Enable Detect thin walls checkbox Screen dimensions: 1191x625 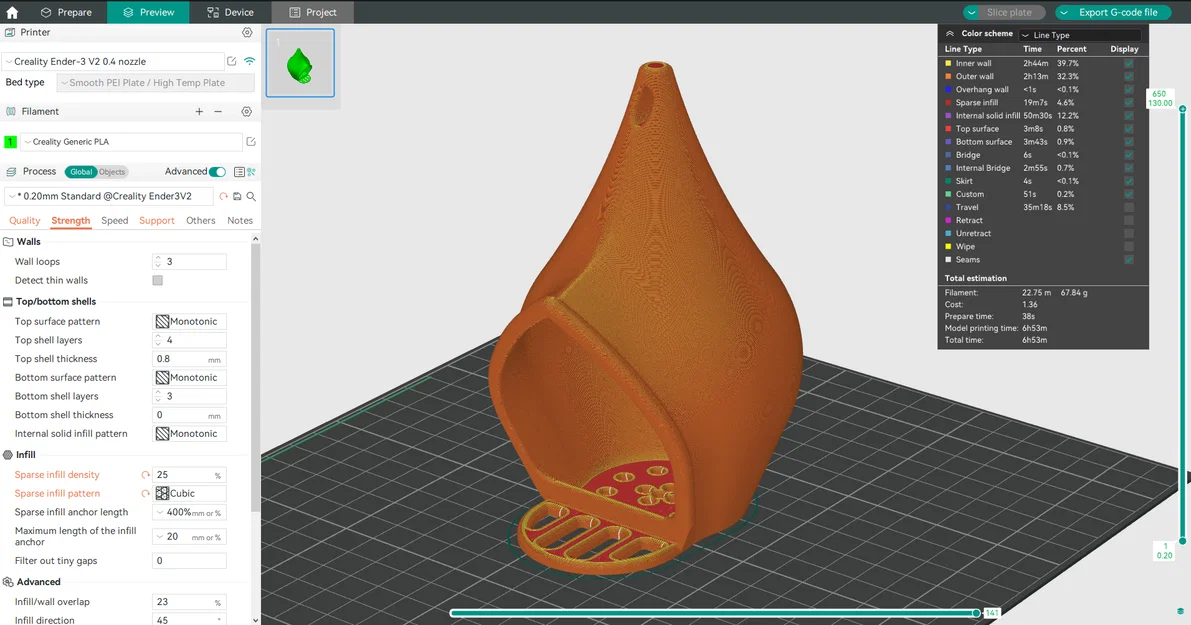157,280
